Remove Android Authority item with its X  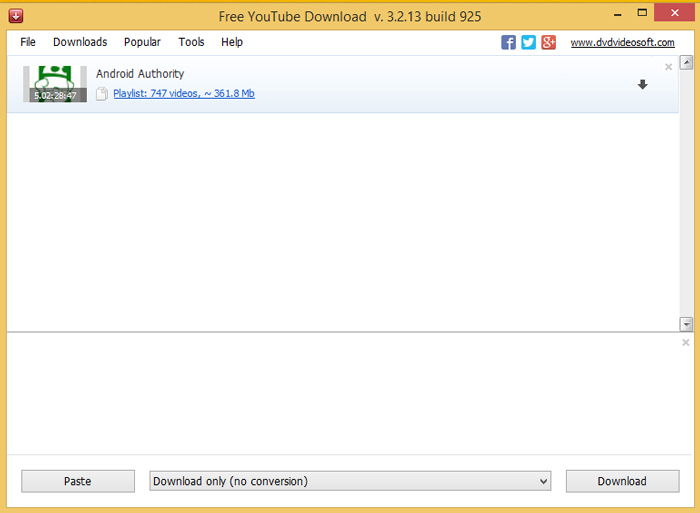[668, 67]
